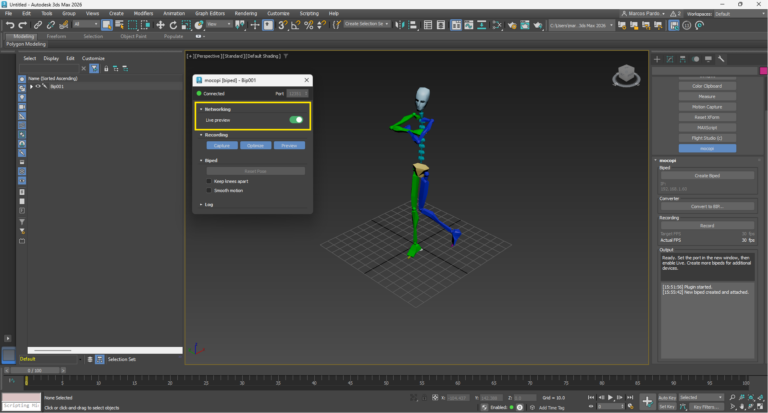Collapse the Biped section in mocopi dialog

pyautogui.click(x=201, y=160)
